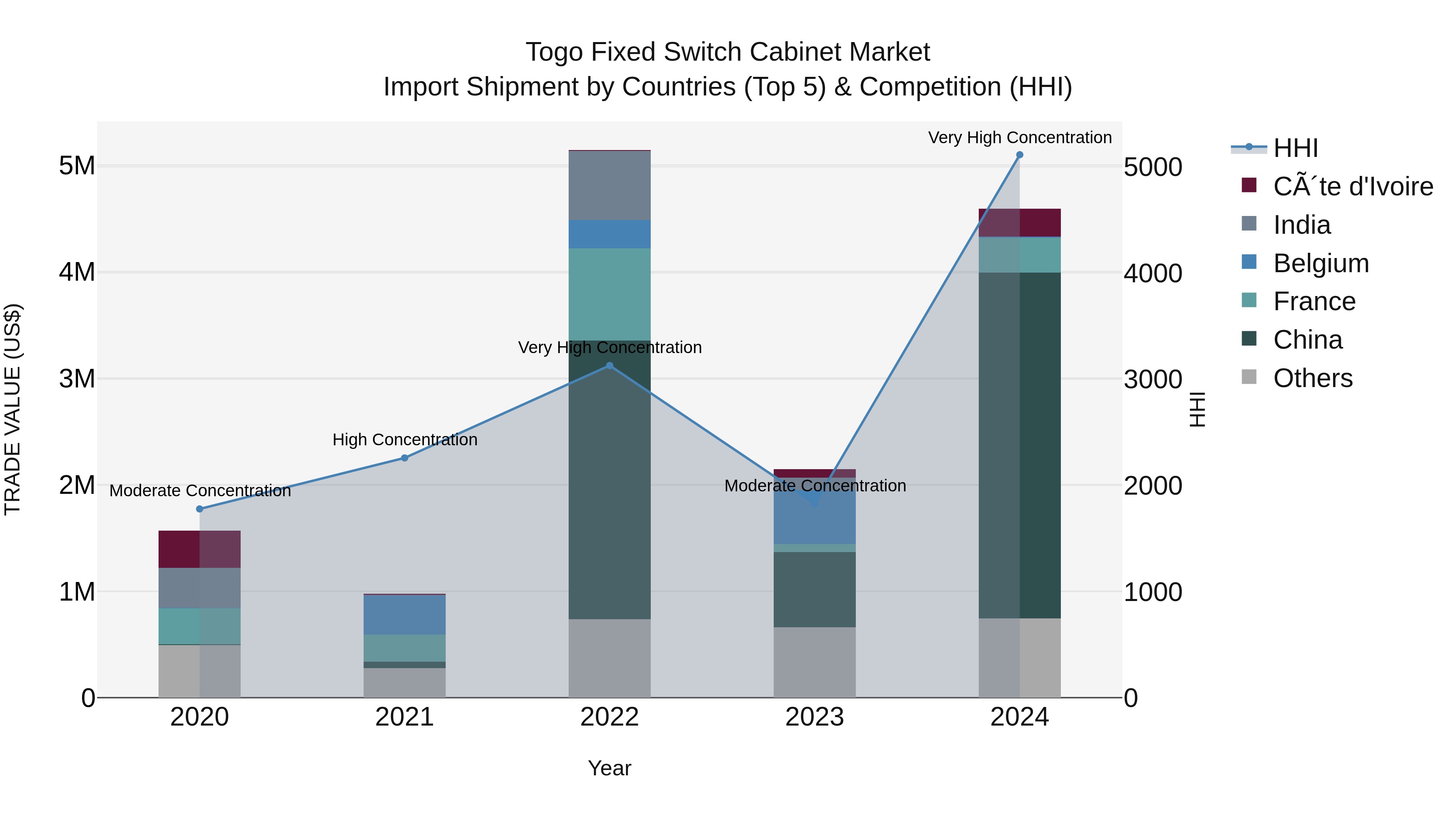Toggle the France legend label

point(1314,301)
